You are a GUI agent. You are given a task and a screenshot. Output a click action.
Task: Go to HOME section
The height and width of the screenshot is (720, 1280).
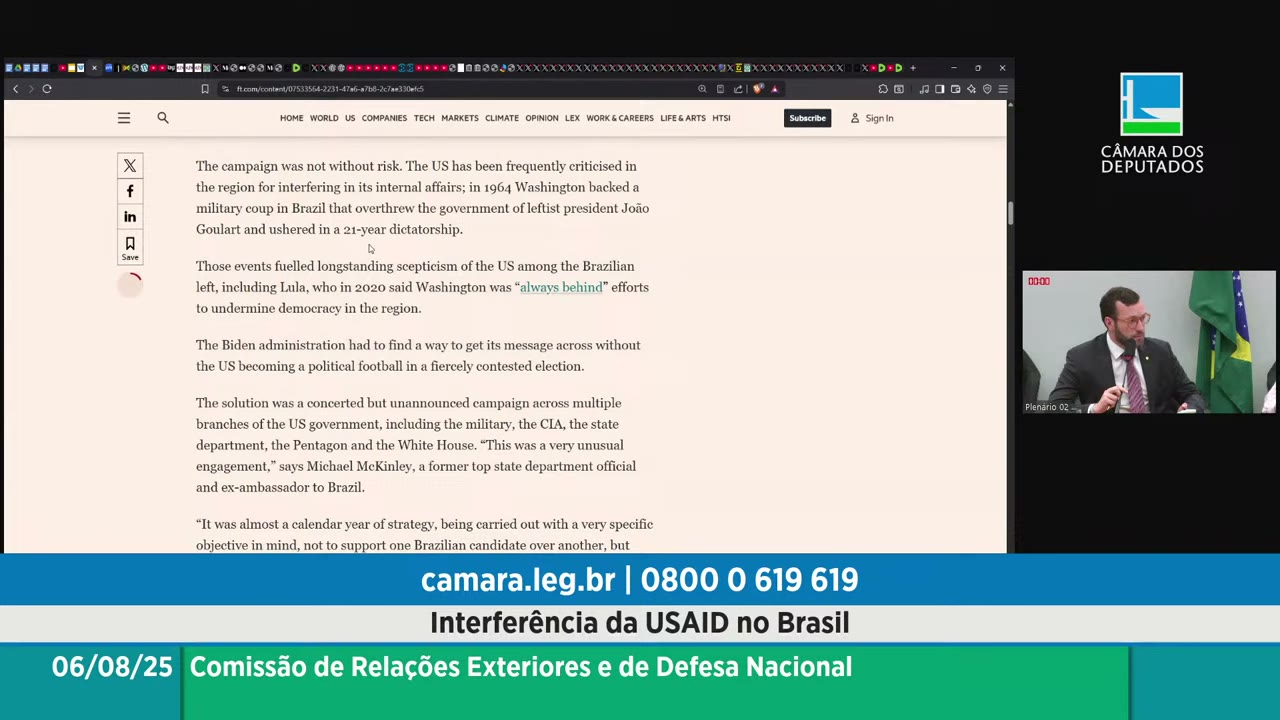click(291, 118)
